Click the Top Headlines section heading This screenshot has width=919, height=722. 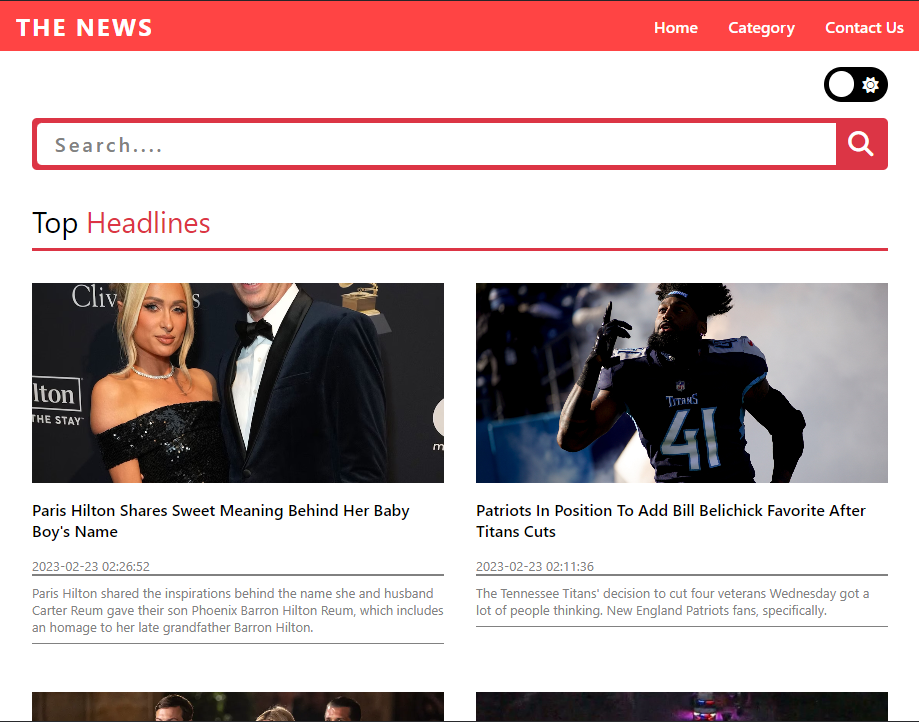(x=121, y=223)
